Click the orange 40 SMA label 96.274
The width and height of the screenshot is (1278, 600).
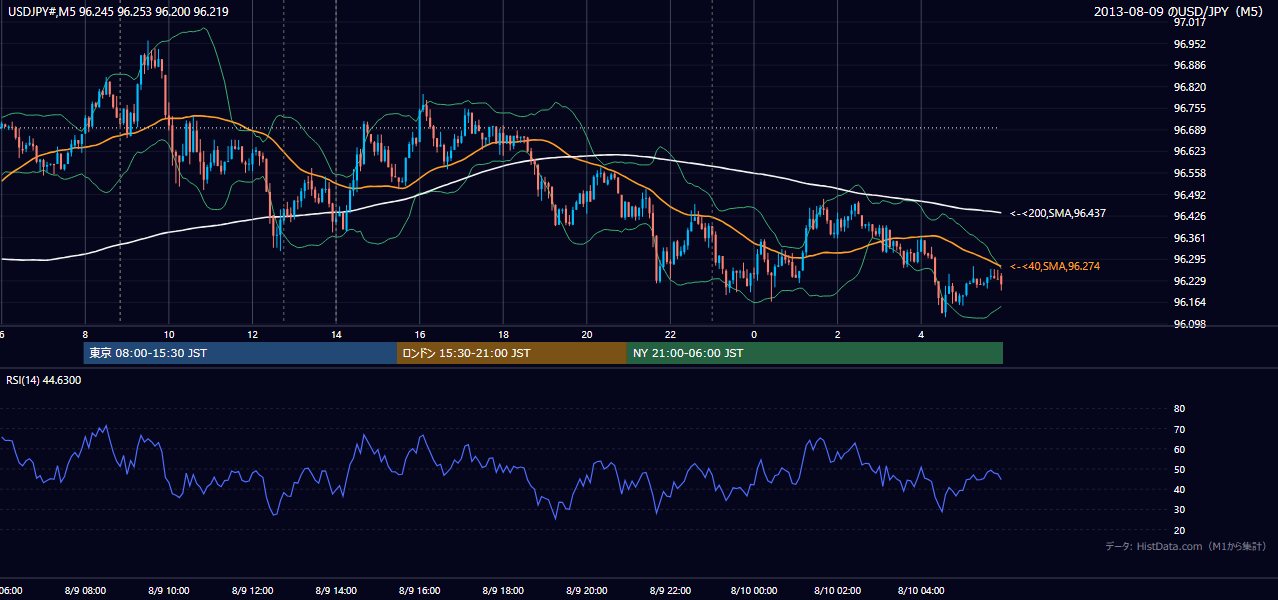point(1057,266)
